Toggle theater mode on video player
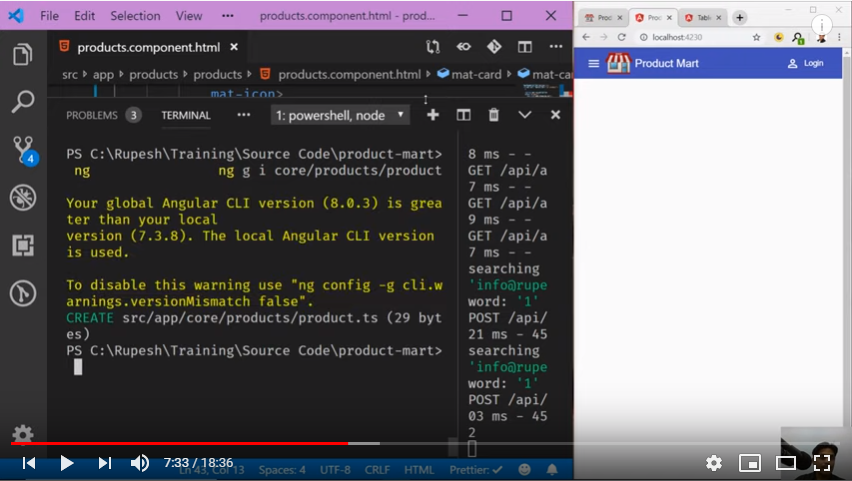852x481 pixels. (786, 463)
